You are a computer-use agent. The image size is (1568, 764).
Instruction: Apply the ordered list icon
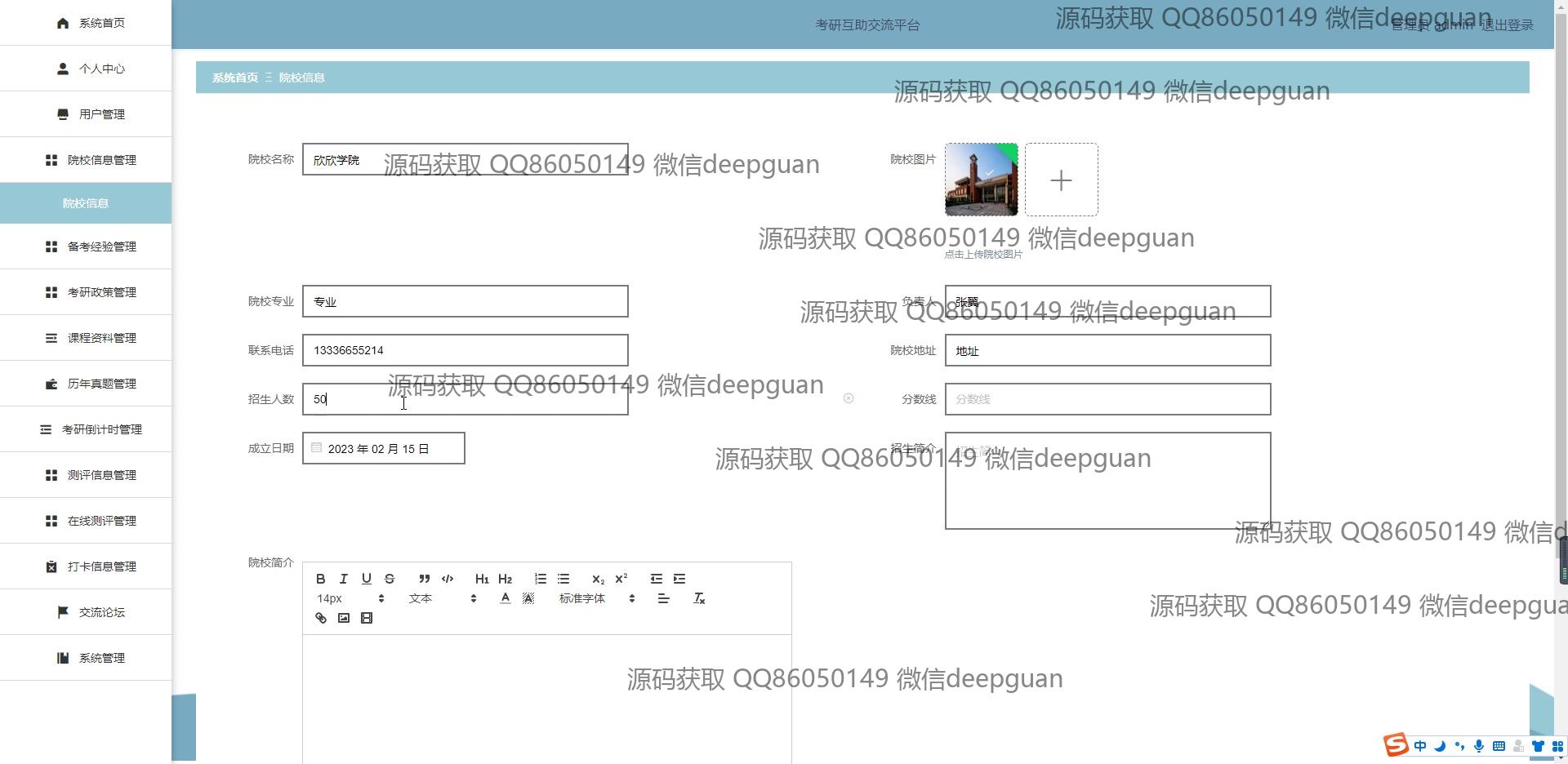[x=541, y=579]
